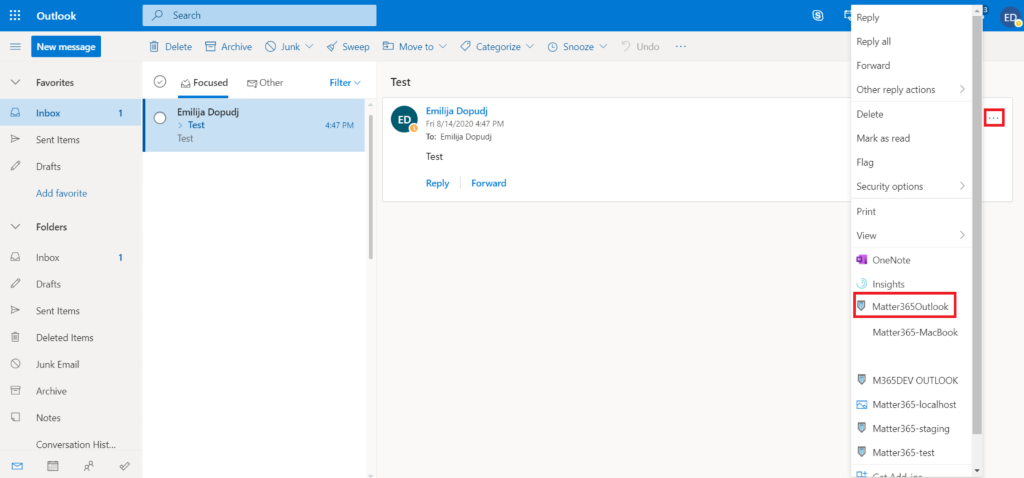1024x478 pixels.
Task: Click the Undo toolbar button
Action: click(640, 46)
